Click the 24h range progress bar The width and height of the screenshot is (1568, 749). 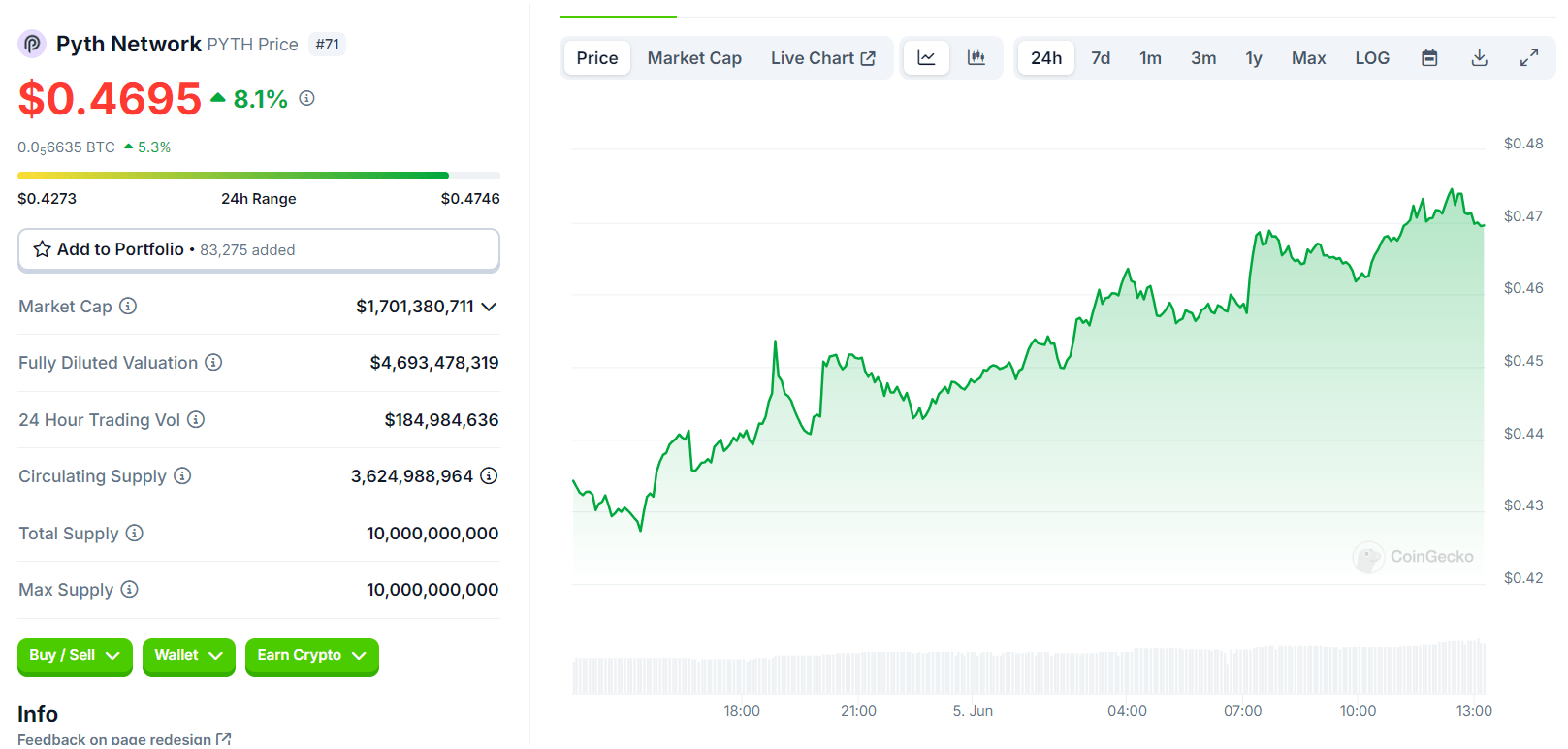pyautogui.click(x=259, y=176)
